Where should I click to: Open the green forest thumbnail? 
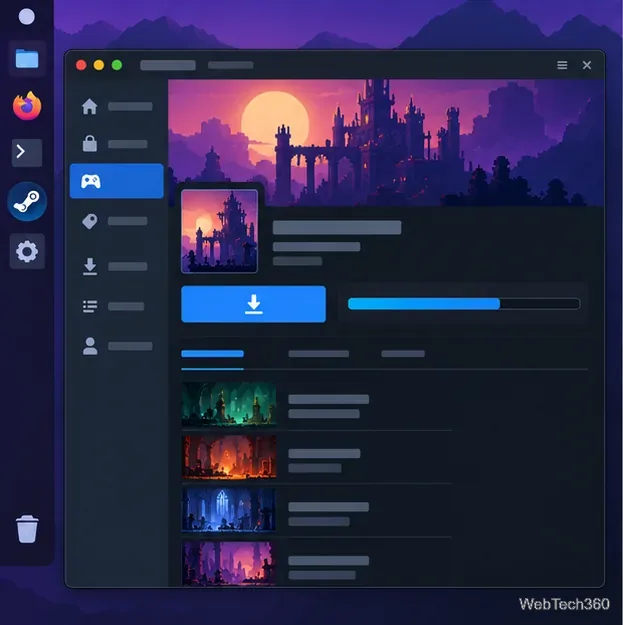[229, 404]
